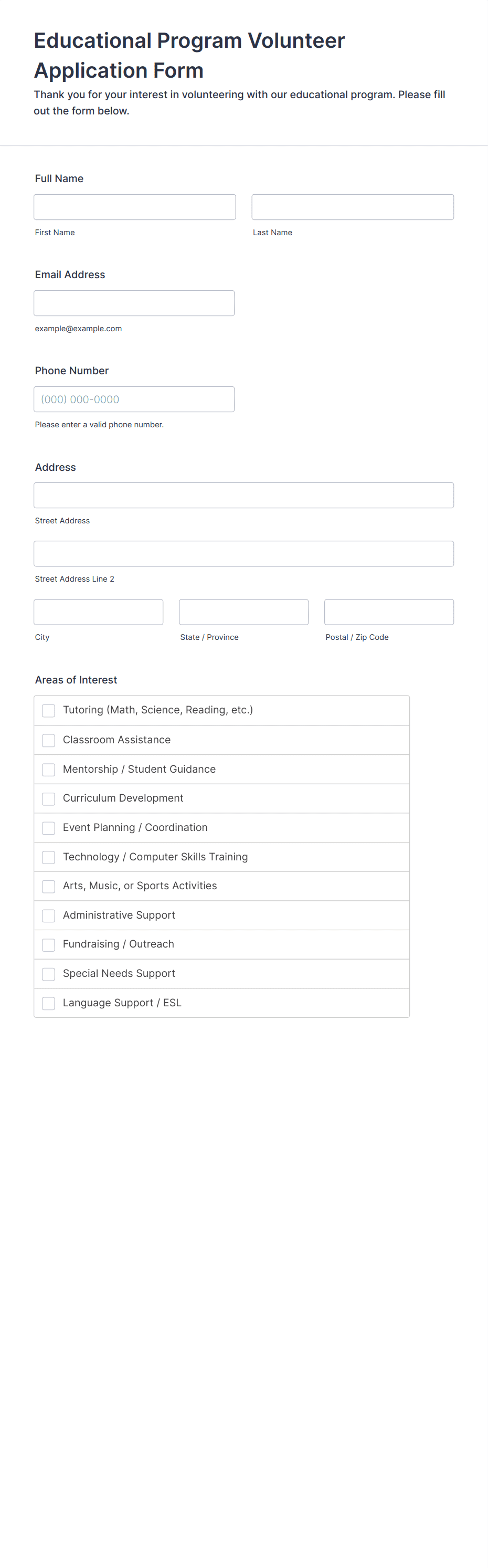Viewport: 488px width, 1568px height.
Task: Select Mentorship / Student Guidance
Action: tap(48, 770)
